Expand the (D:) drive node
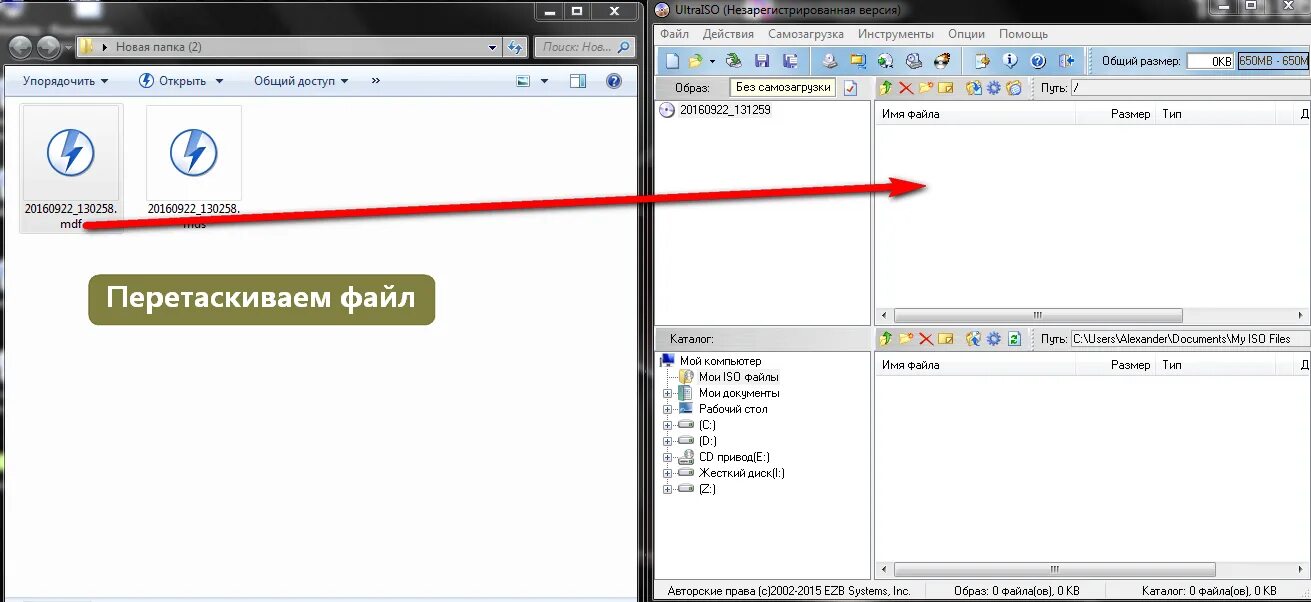1311x602 pixels. [668, 441]
